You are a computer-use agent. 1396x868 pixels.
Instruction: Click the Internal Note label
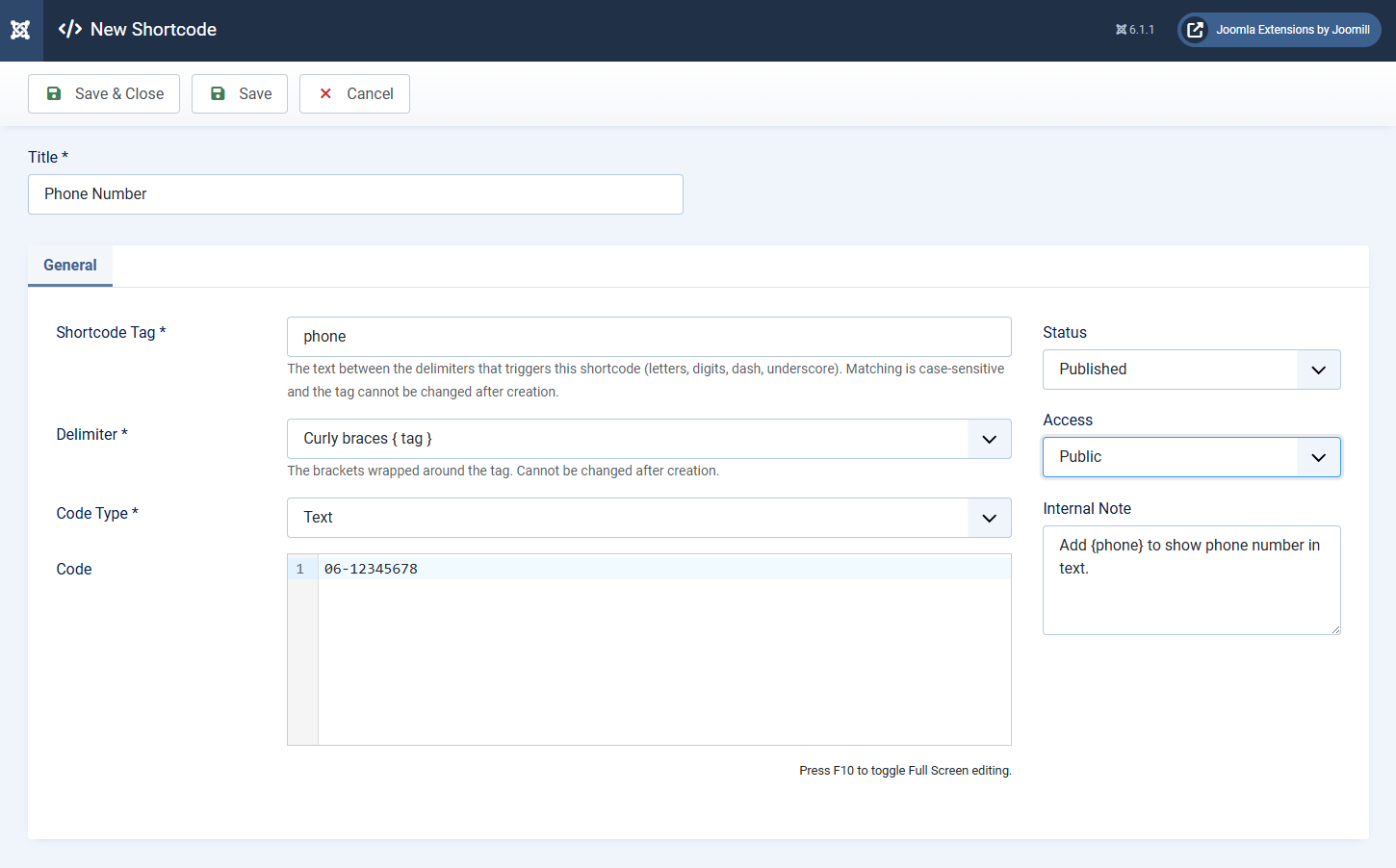point(1087,508)
